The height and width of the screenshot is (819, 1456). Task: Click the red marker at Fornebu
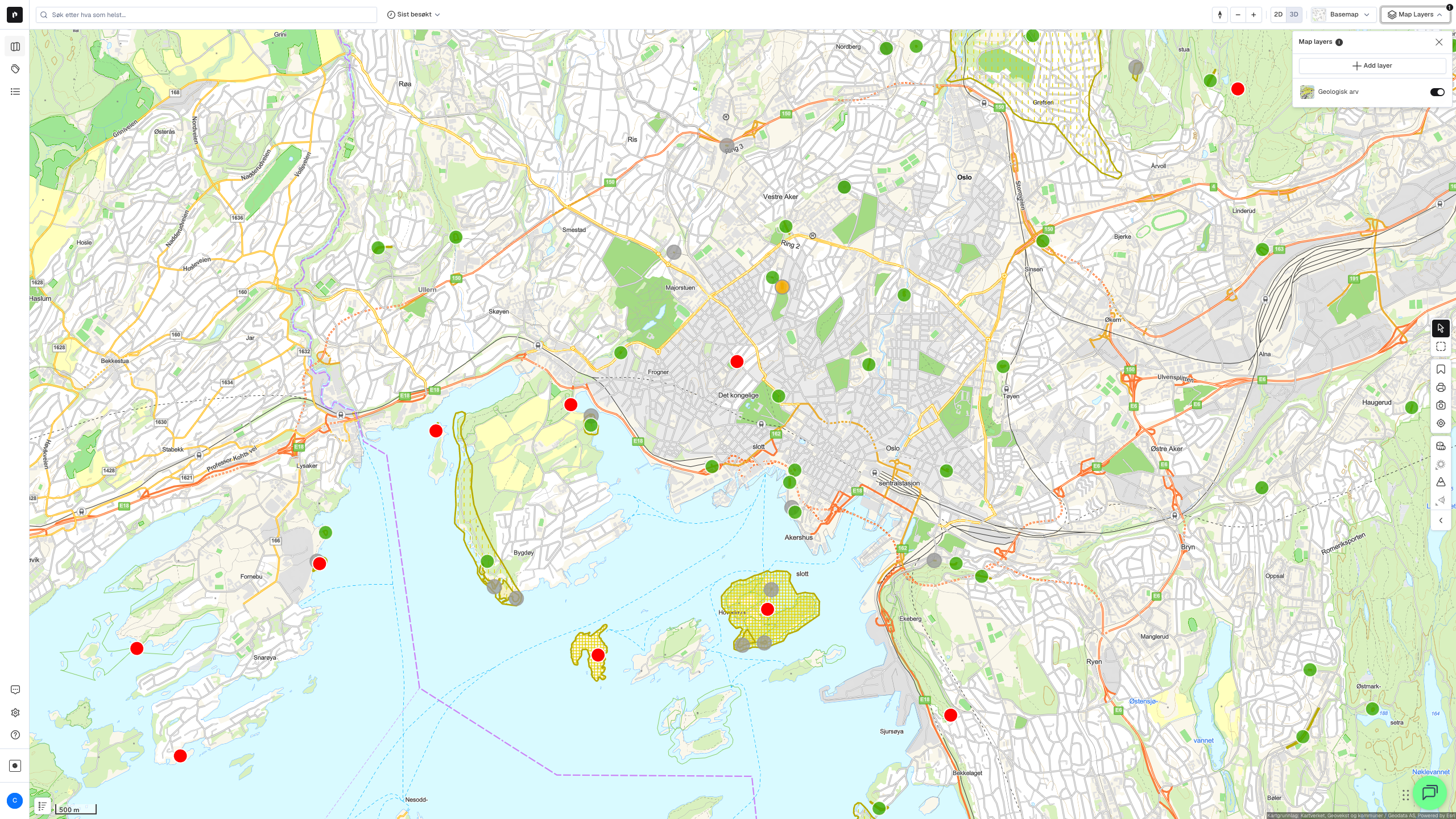320,564
